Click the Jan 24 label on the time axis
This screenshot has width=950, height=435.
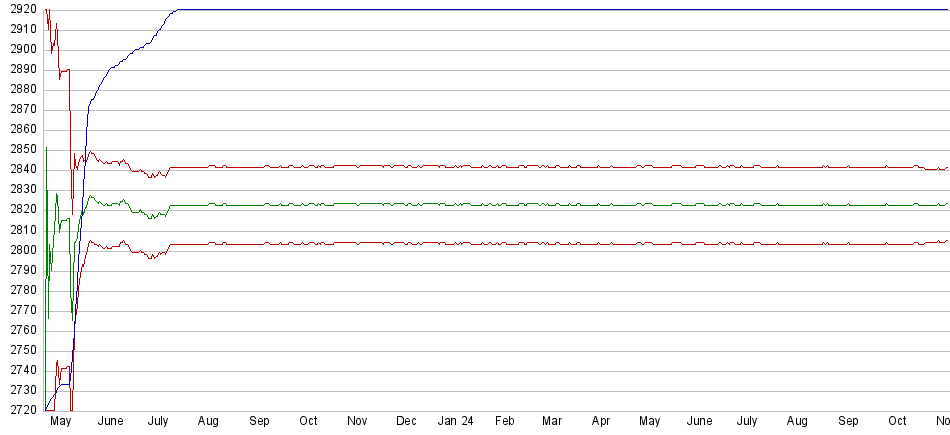click(x=455, y=422)
